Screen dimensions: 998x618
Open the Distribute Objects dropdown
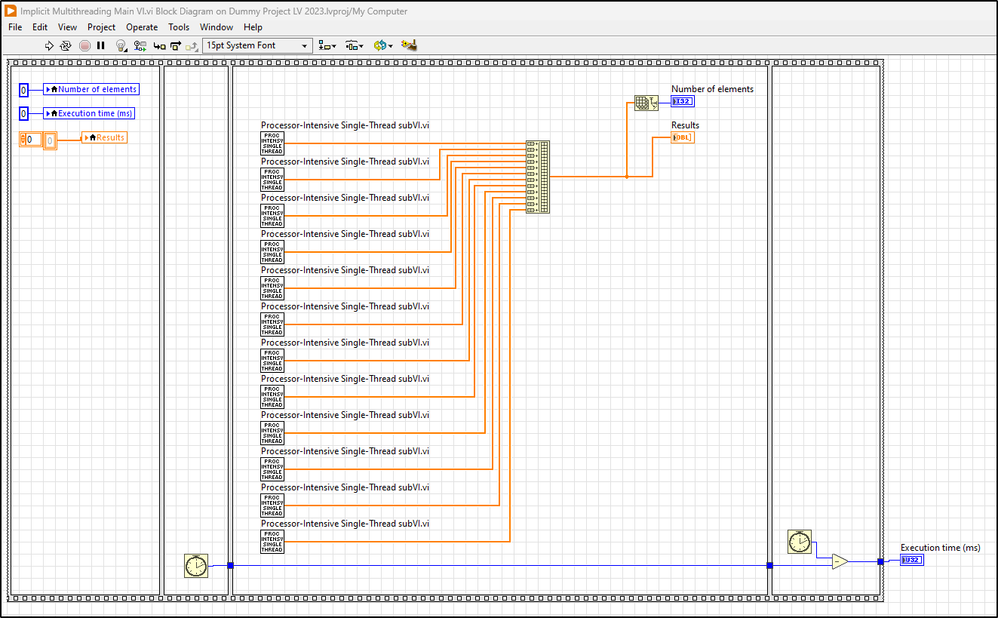(354, 45)
